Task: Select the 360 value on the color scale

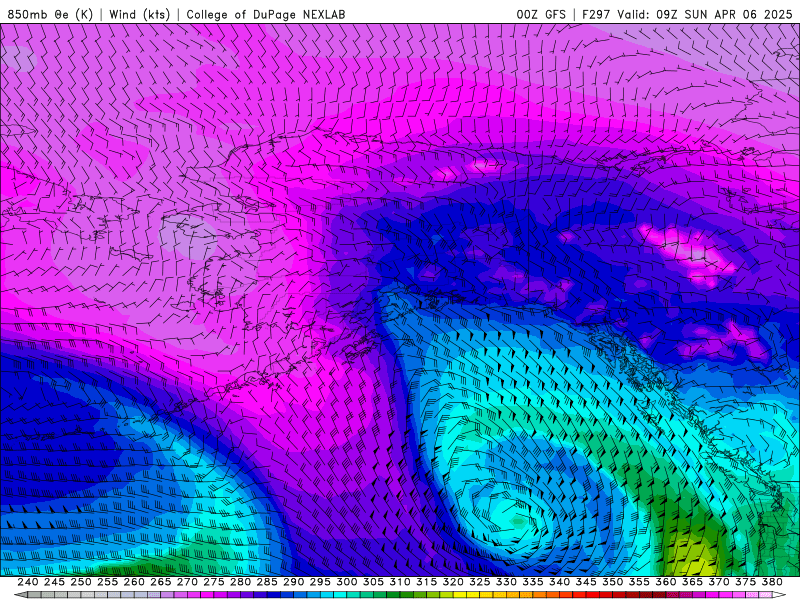Action: coord(665,582)
